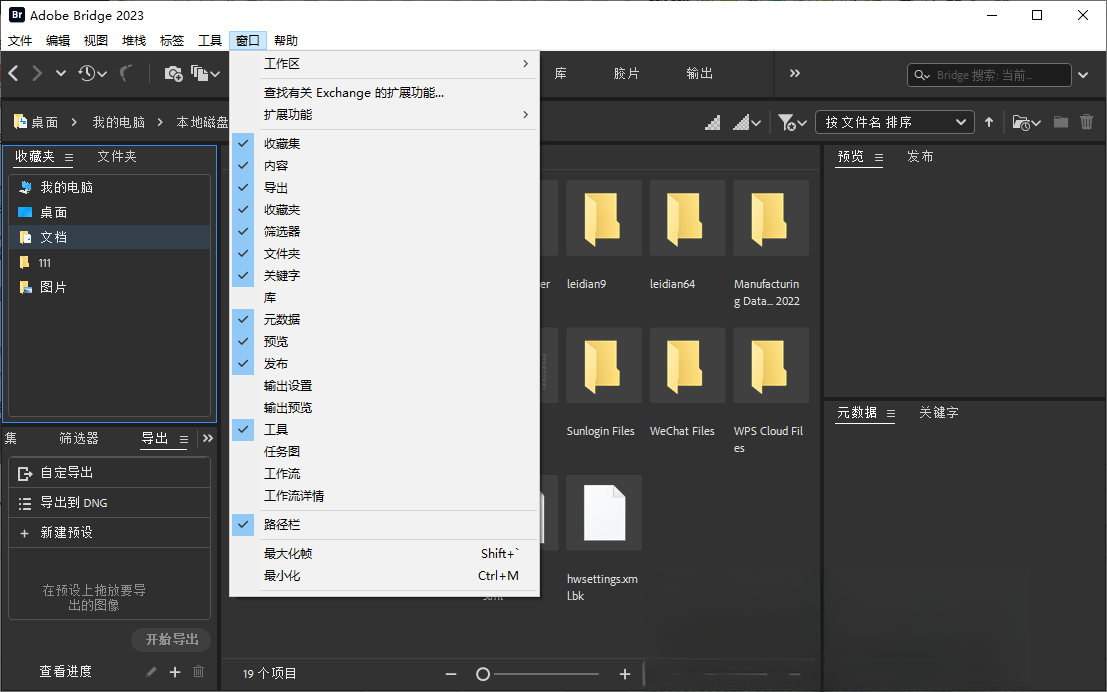Open the 收藏夹 panel menu icon
This screenshot has height=692, width=1107.
point(68,157)
